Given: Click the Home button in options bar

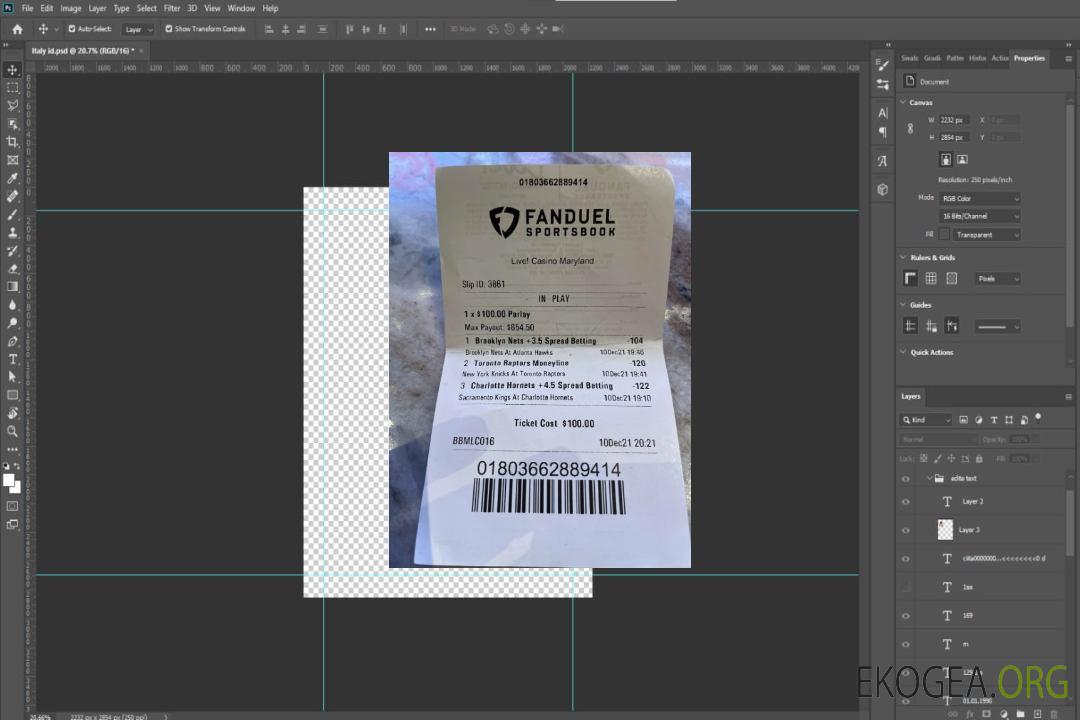Looking at the screenshot, I should click(17, 29).
